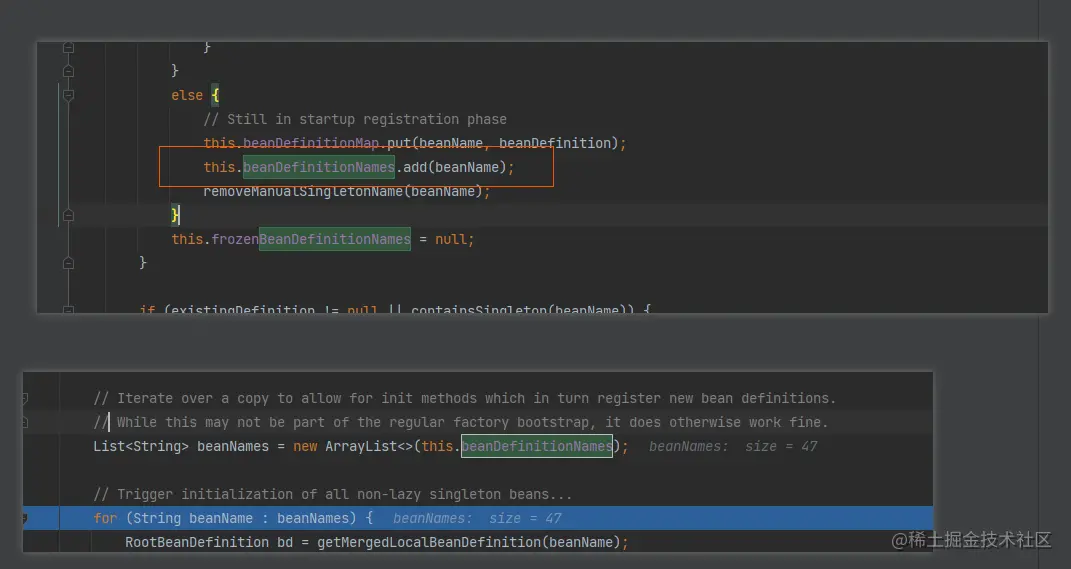
Task: Click null assigned to frozenBeanDefinitionNames
Action: pos(451,239)
